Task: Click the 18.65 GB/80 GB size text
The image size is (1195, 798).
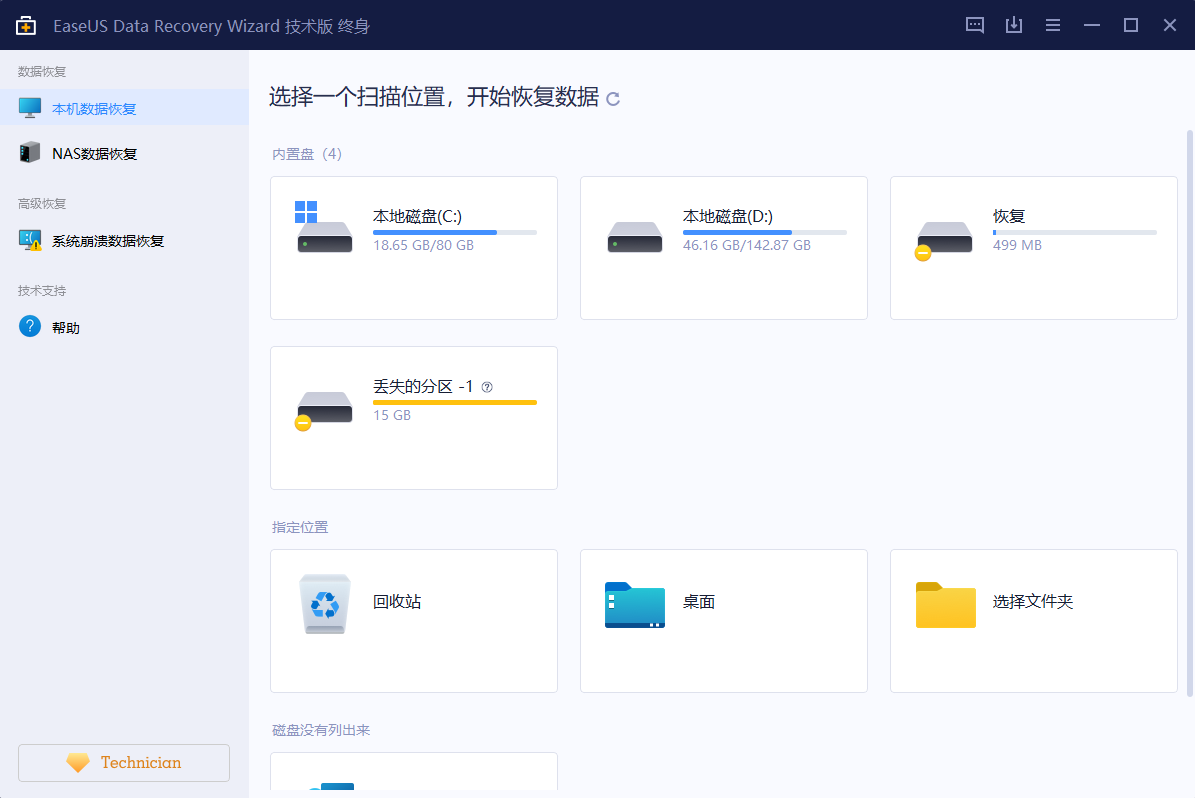Action: tap(423, 245)
